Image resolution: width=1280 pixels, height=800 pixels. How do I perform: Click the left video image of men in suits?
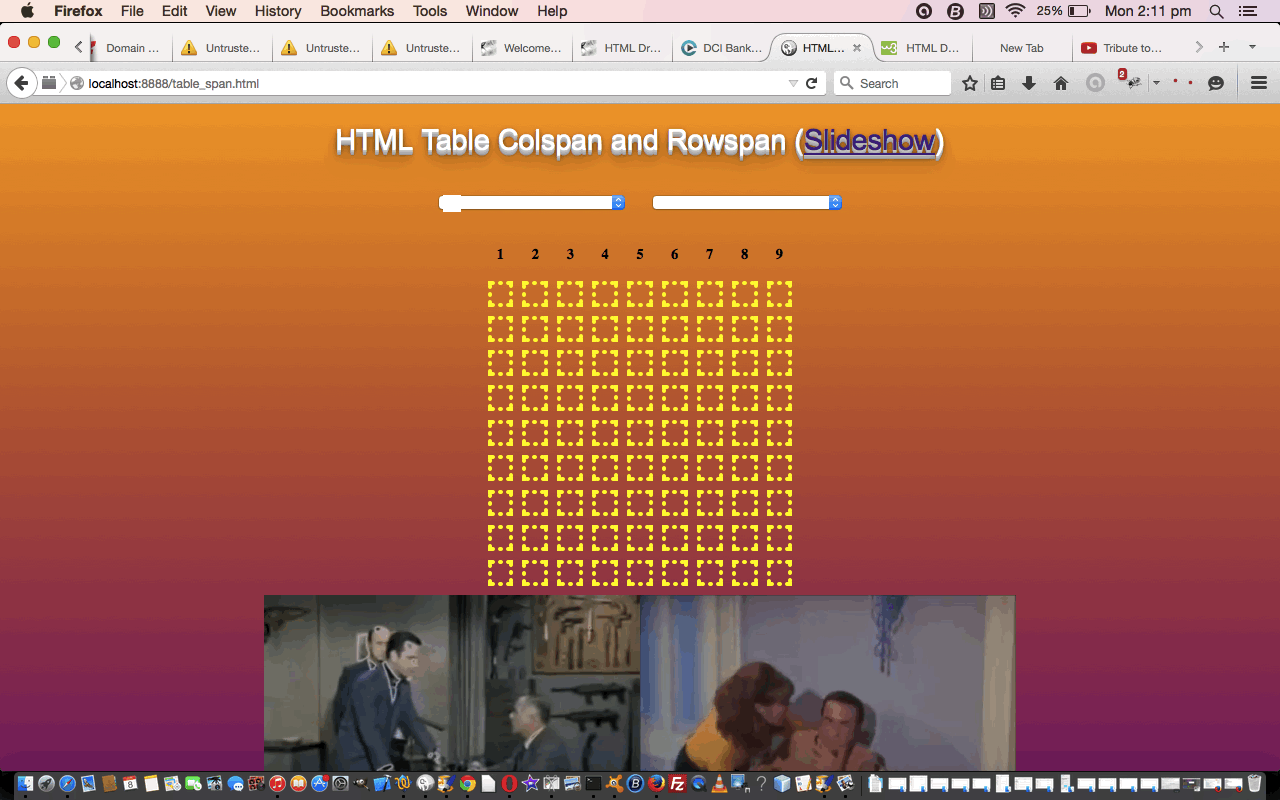coord(452,683)
